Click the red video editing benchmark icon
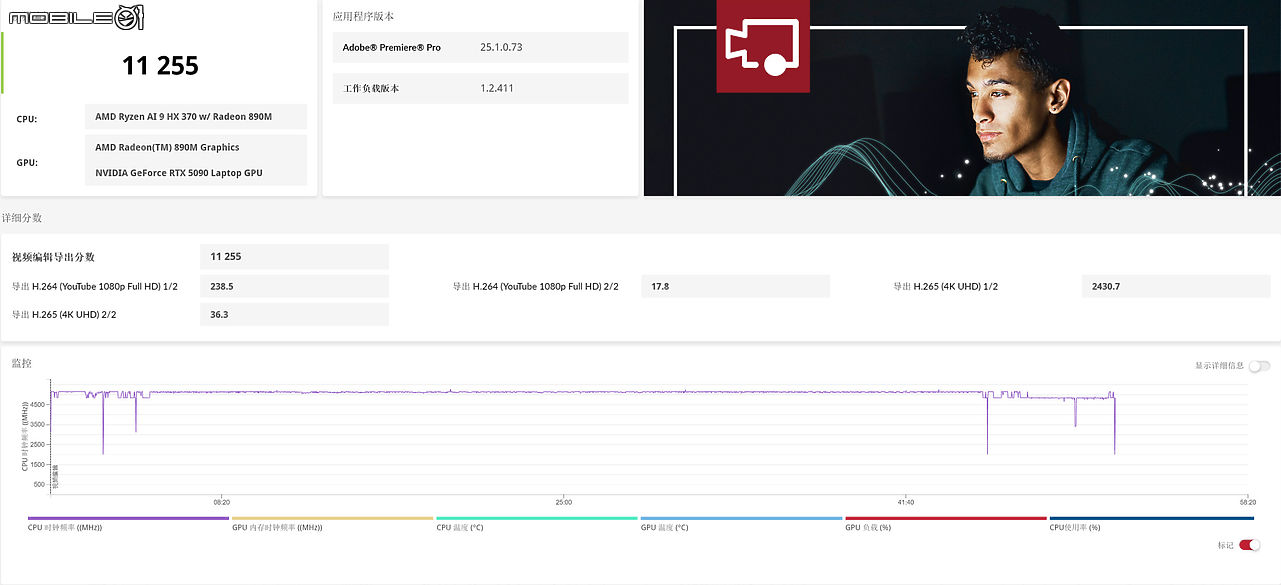This screenshot has height=585, width=1281. pos(763,46)
